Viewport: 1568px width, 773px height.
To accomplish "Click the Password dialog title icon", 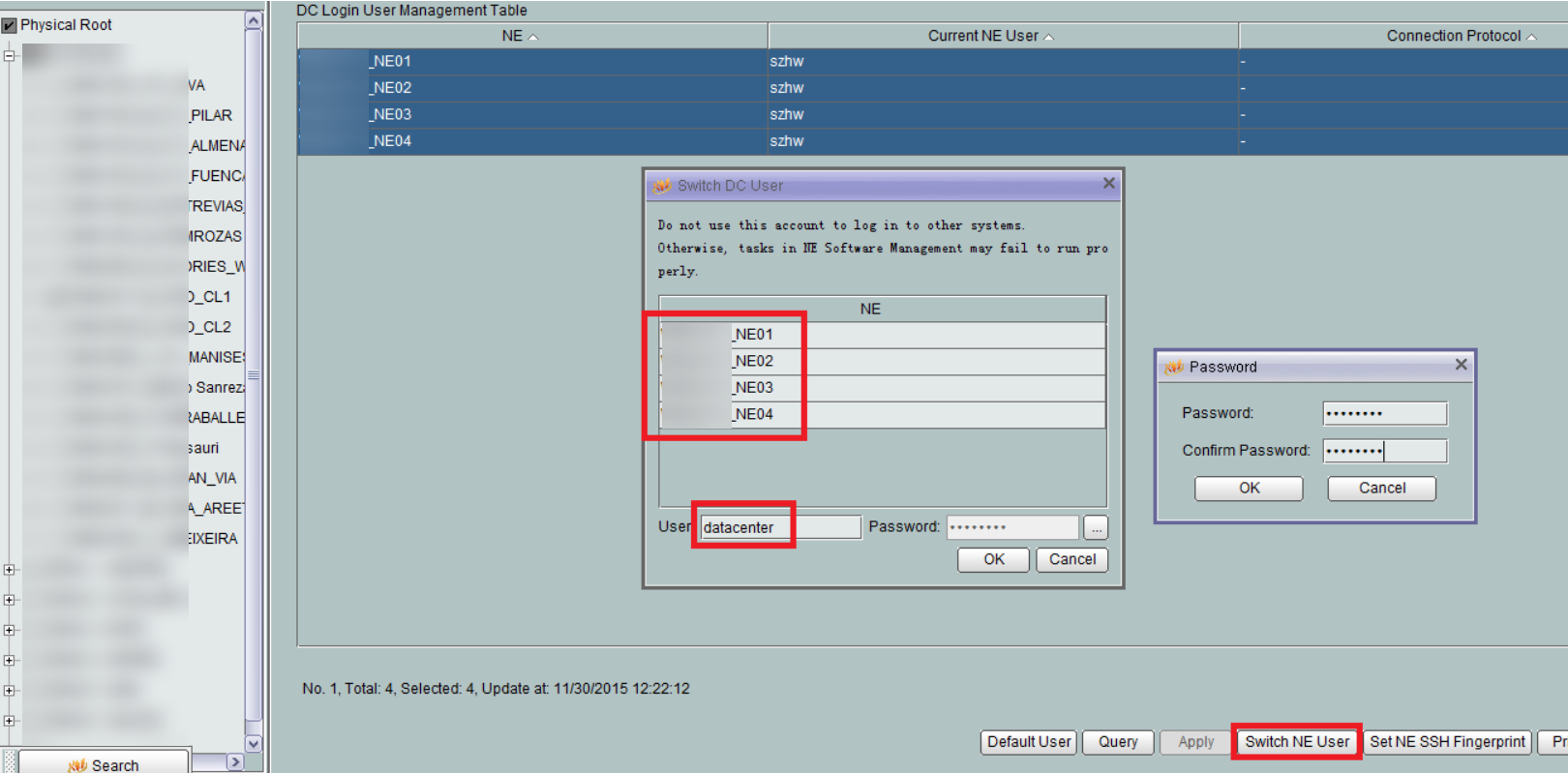I will coord(1174,368).
